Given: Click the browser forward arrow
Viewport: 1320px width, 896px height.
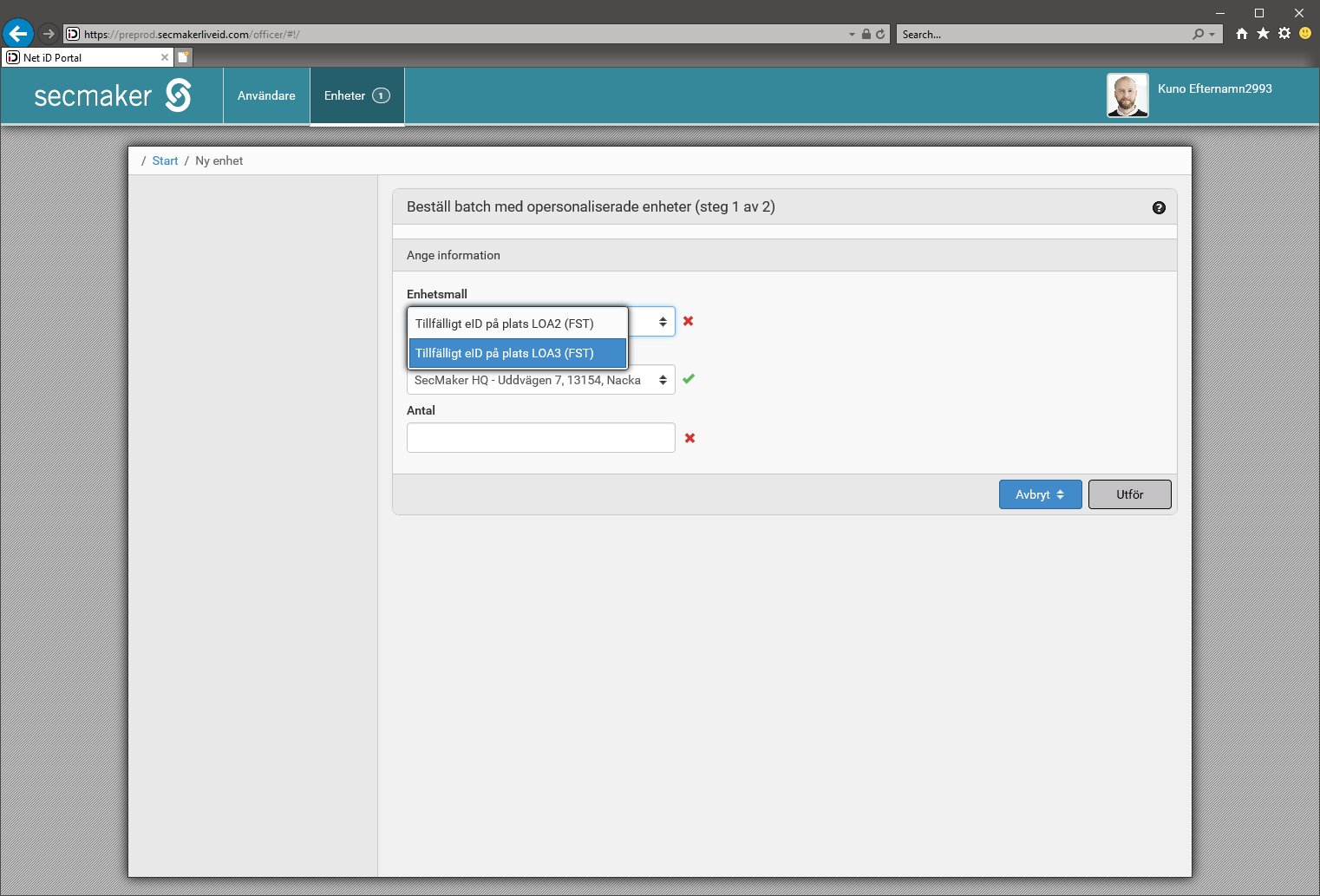Looking at the screenshot, I should [x=49, y=34].
